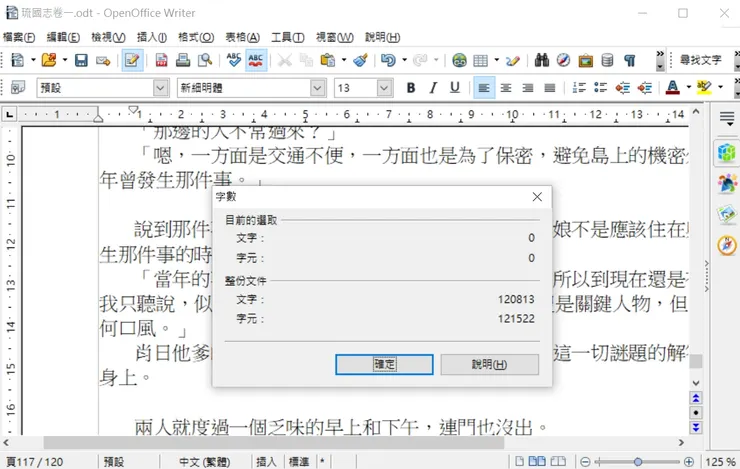
Task: Expand the Font Color dropdown arrow
Action: point(689,87)
